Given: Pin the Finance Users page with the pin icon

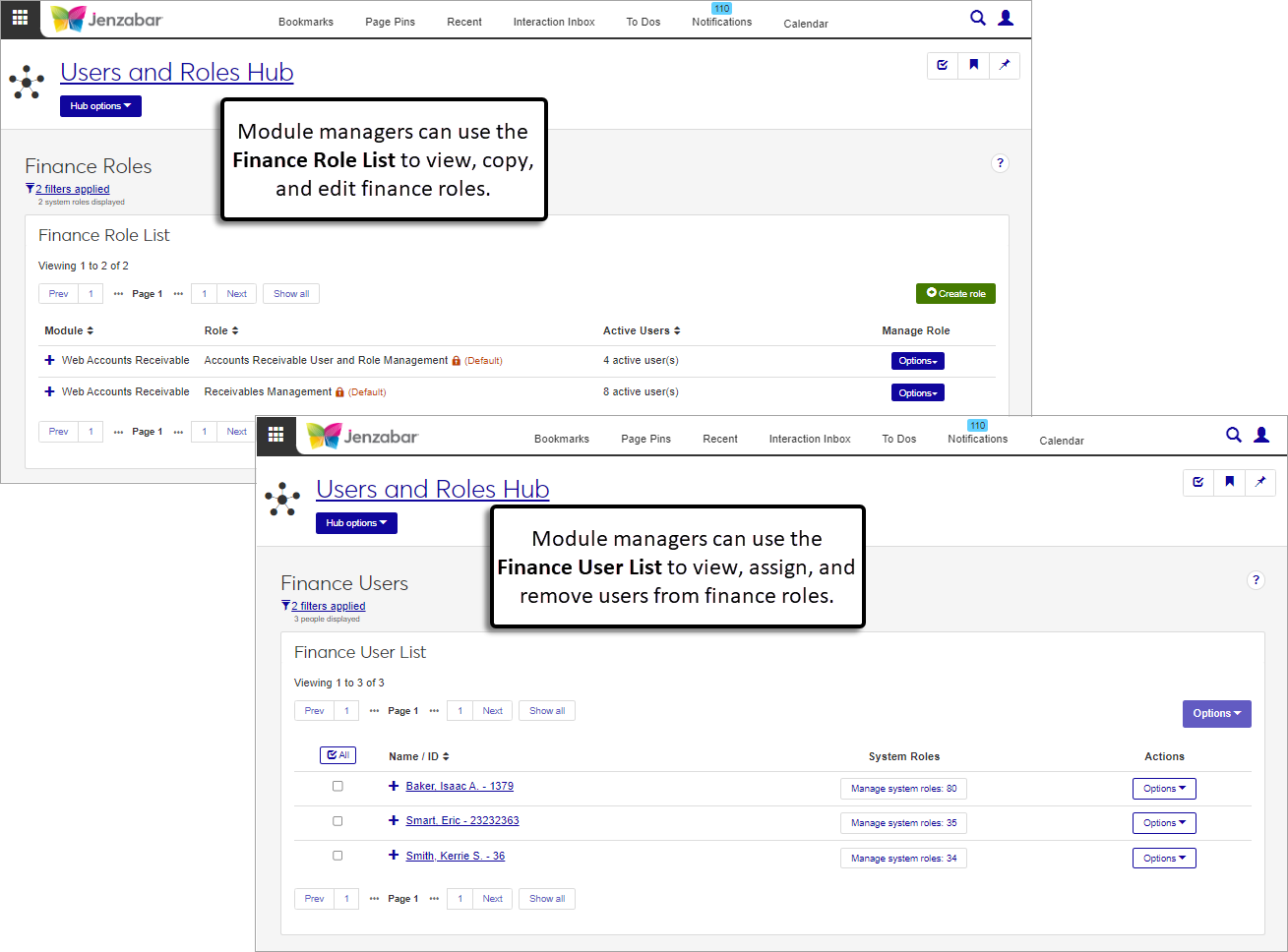Looking at the screenshot, I should click(1259, 482).
